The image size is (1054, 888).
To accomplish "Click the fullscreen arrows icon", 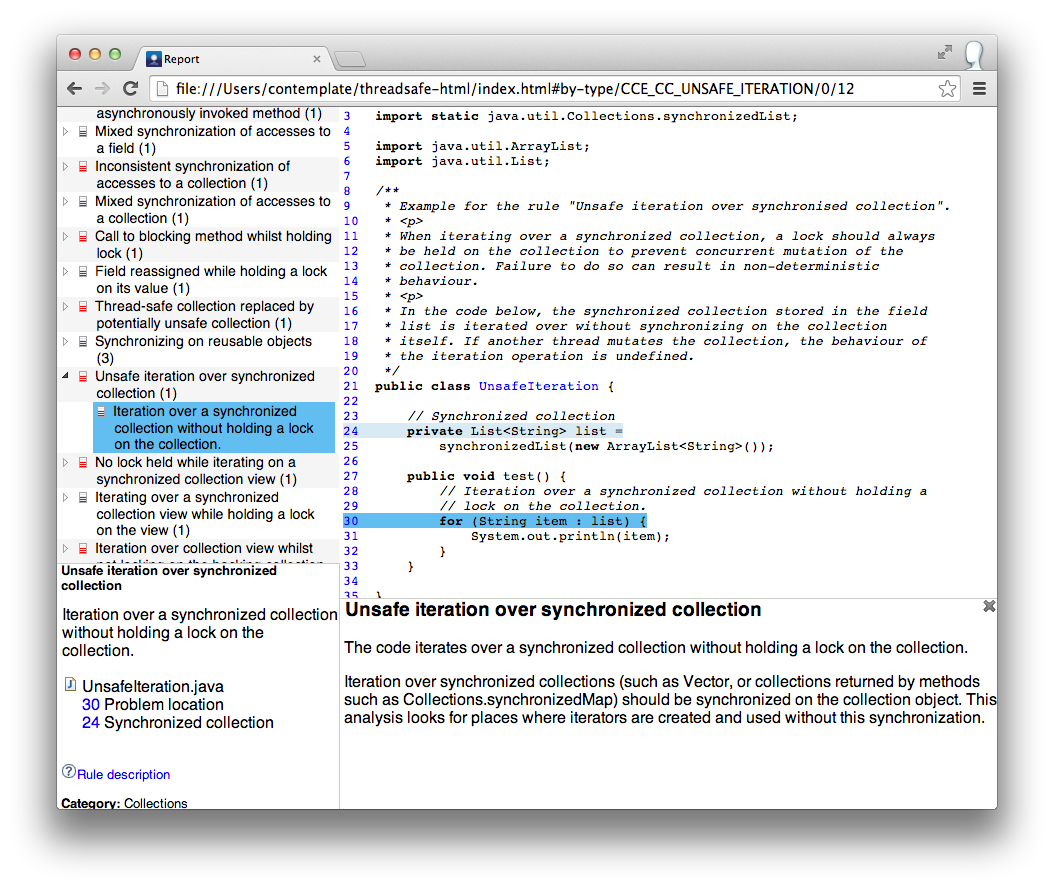I will point(945,52).
